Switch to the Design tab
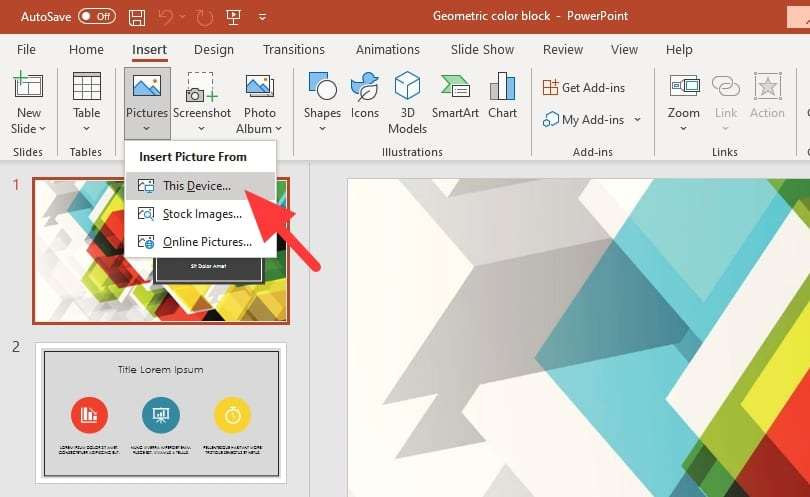The height and width of the screenshot is (497, 810). (213, 50)
